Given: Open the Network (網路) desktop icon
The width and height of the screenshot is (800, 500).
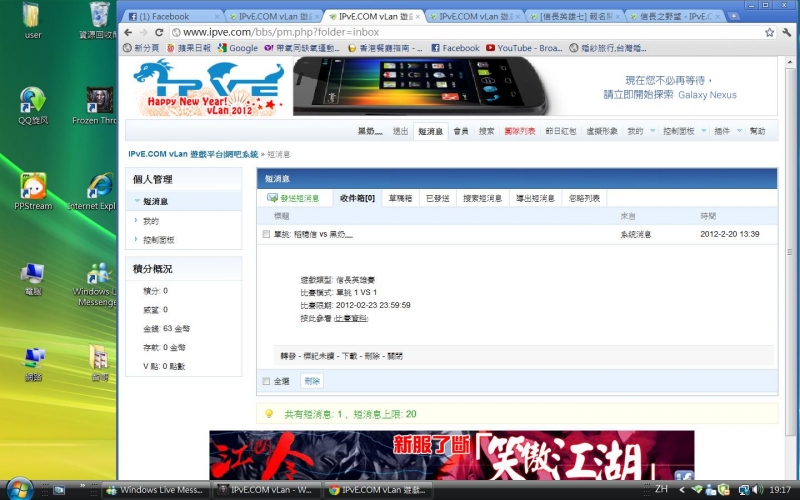Looking at the screenshot, I should point(33,363).
